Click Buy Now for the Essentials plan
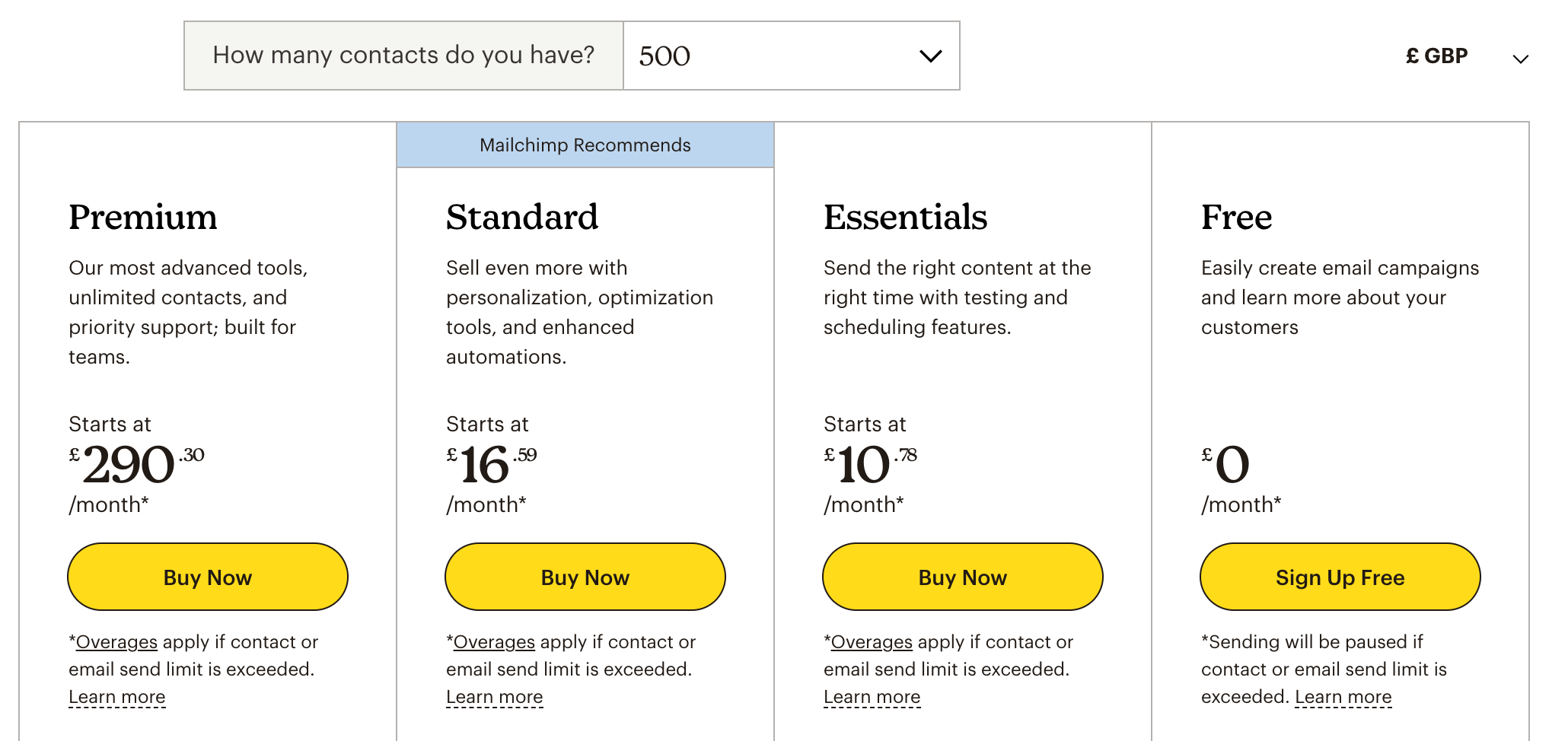Viewport: 1568px width, 741px height. (x=963, y=577)
